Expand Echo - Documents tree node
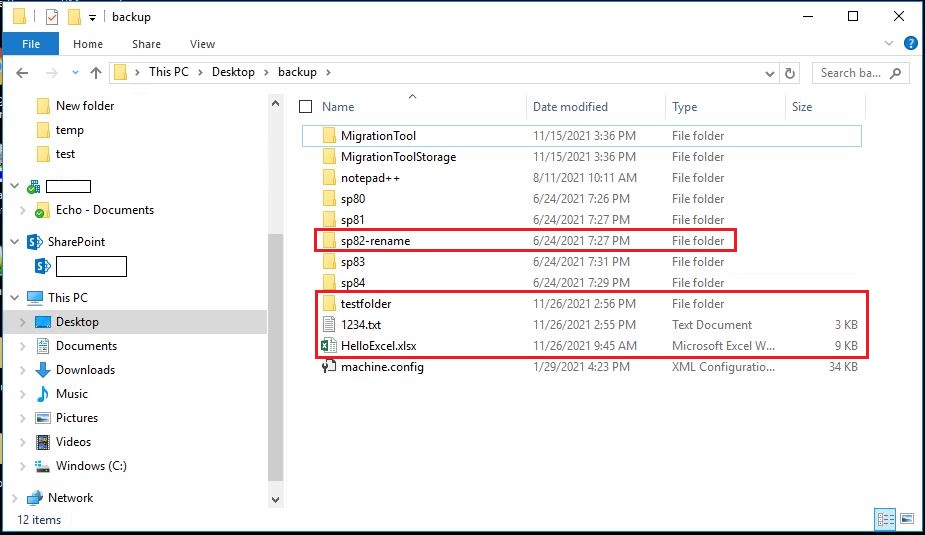This screenshot has height=535, width=925. click(x=22, y=210)
